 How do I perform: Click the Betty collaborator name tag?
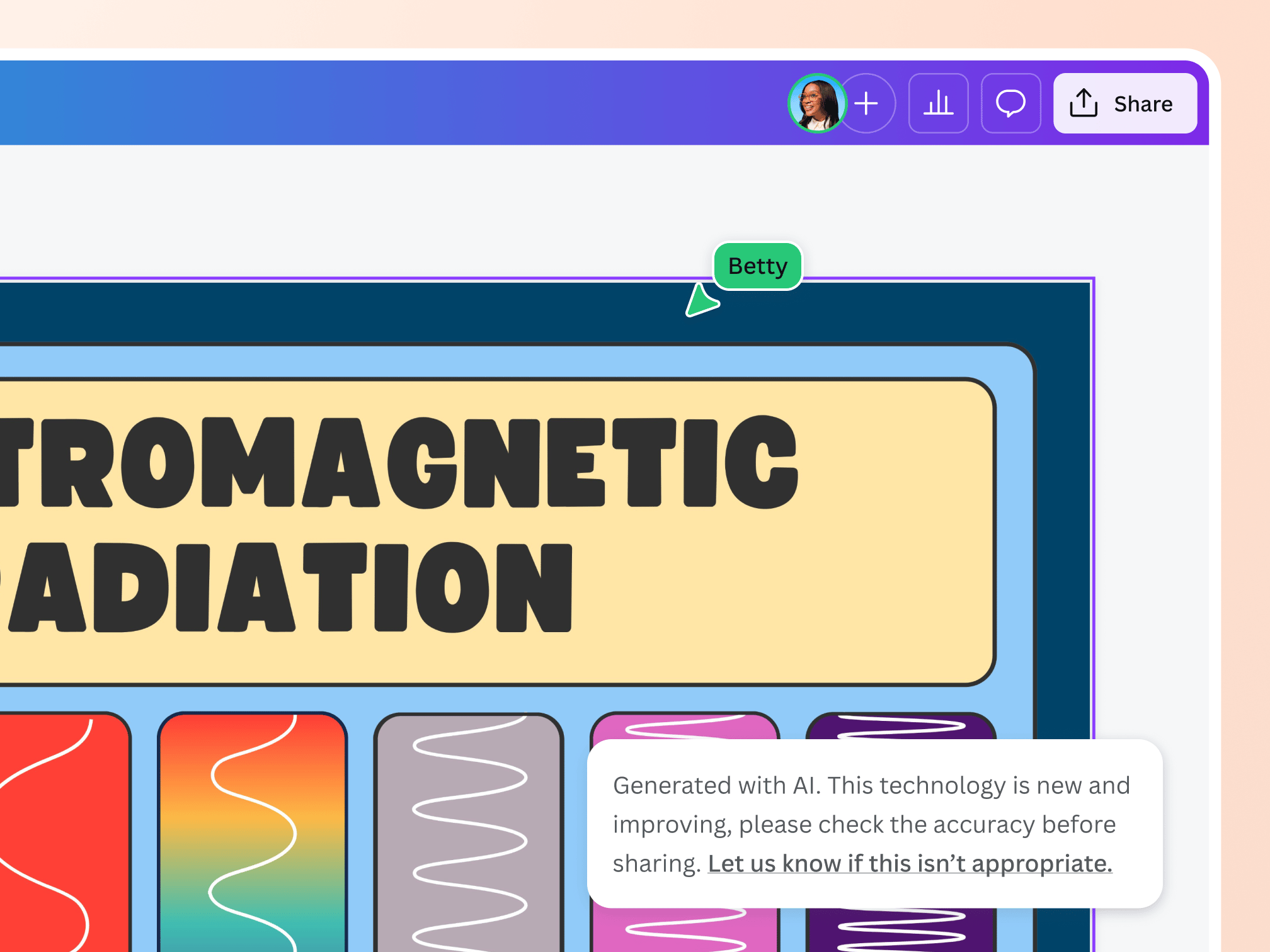pyautogui.click(x=756, y=266)
